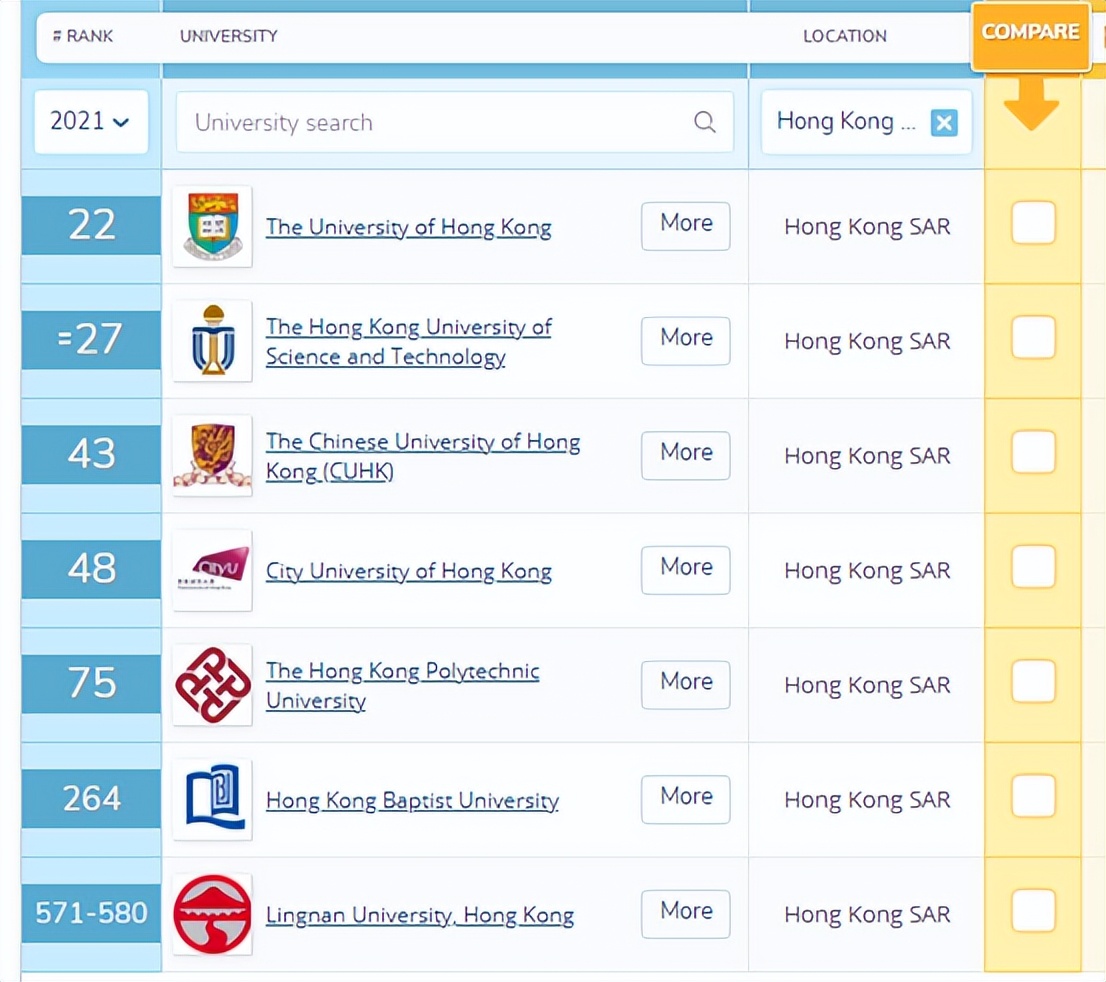Check the compare box for The University of Hong Kong
1106x982 pixels.
[1032, 224]
